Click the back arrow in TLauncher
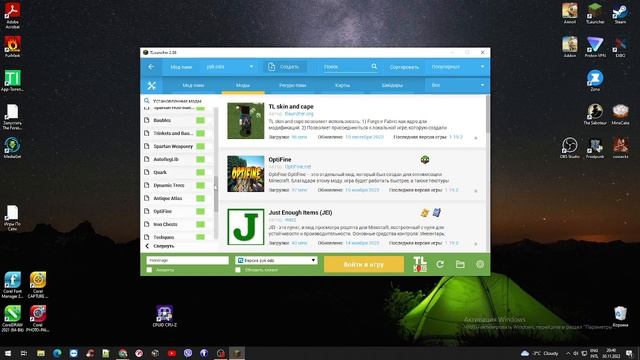This screenshot has width=640, height=360. click(x=151, y=67)
